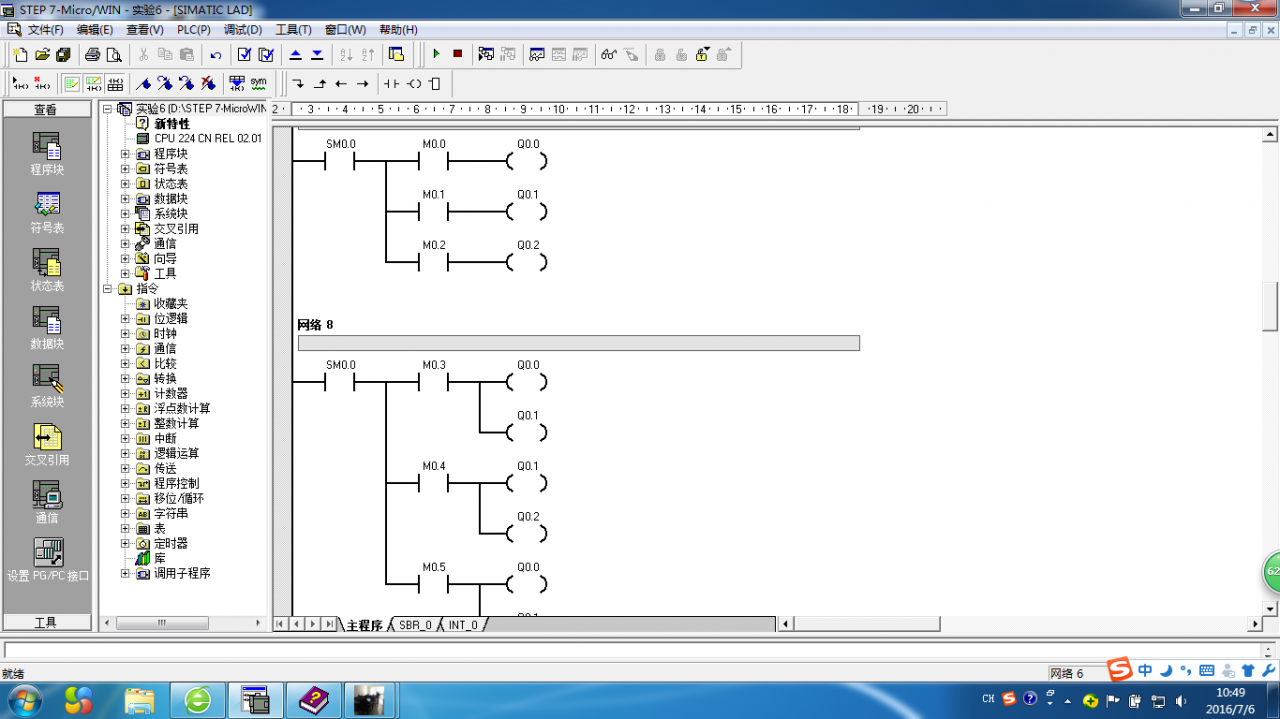Switch to the SBR_0 tab
The width and height of the screenshot is (1280, 719).
tap(415, 625)
